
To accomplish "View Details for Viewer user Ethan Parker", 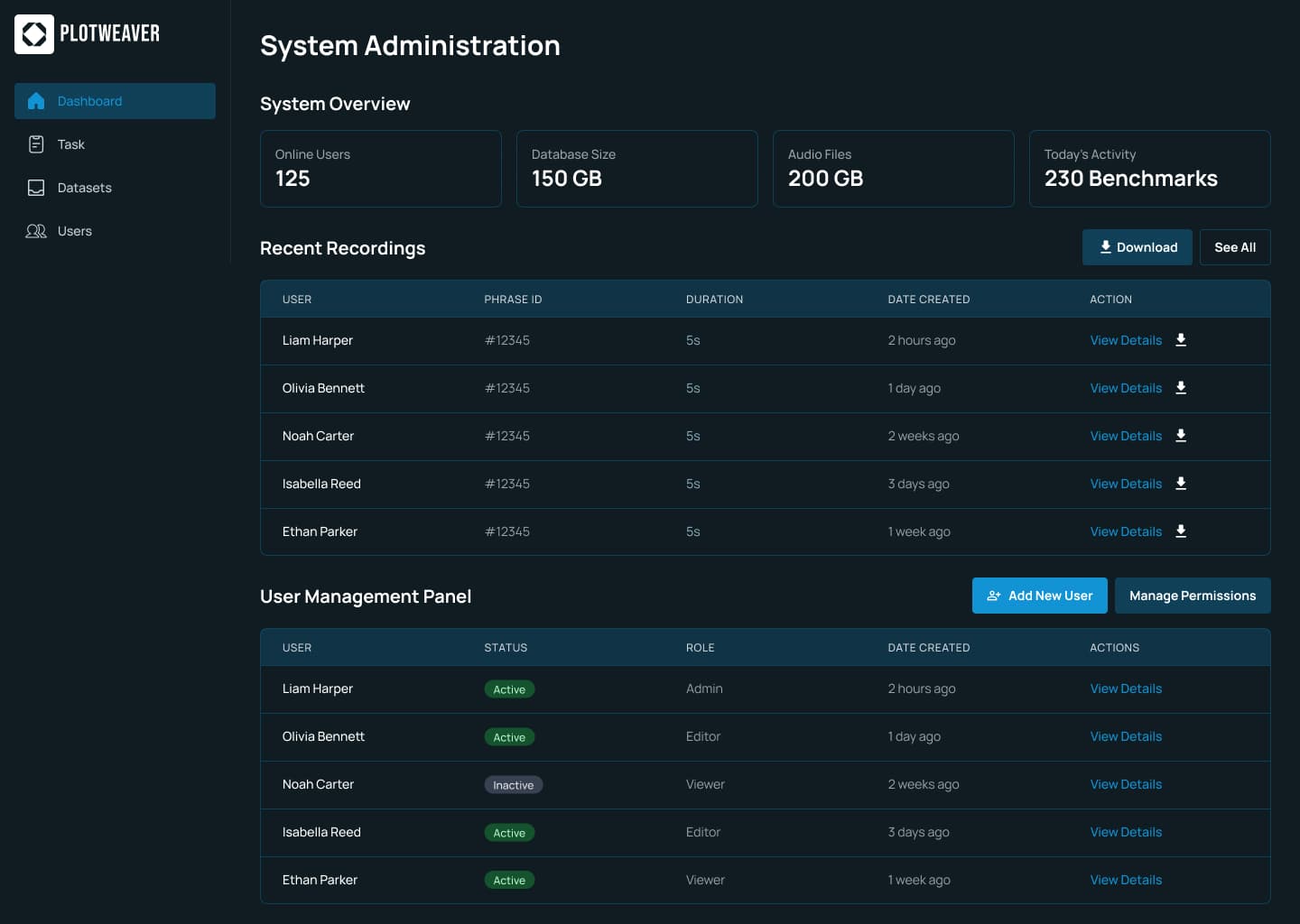I will point(1126,880).
